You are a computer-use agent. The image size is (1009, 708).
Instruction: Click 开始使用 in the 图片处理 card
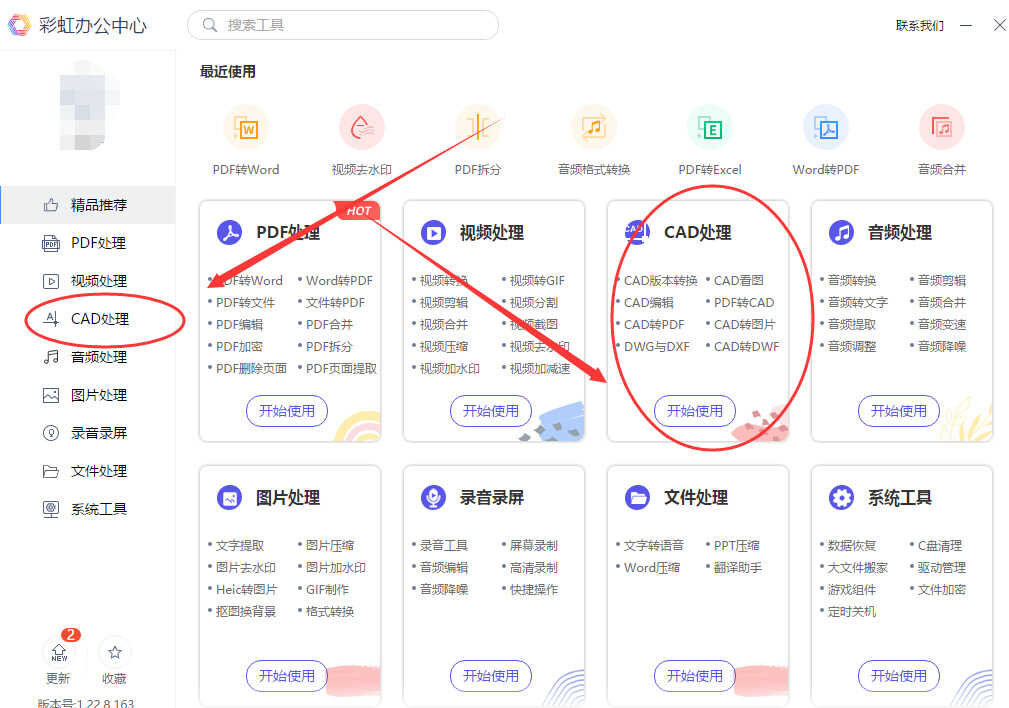(287, 676)
